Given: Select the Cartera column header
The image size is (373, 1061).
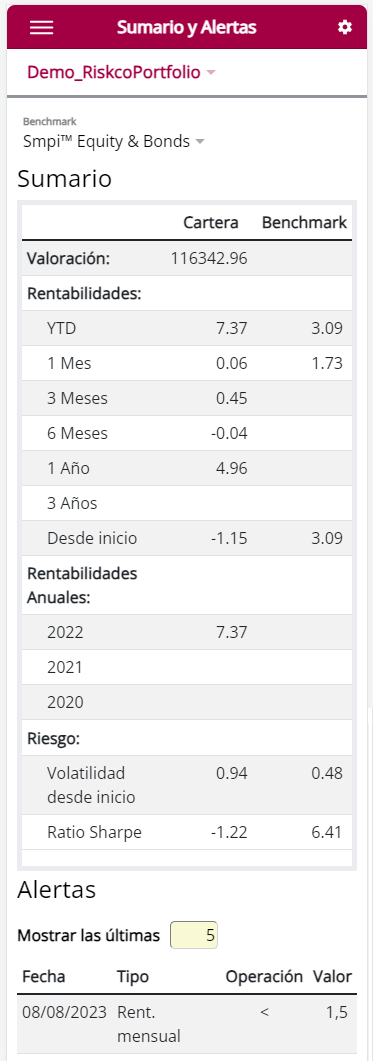Looking at the screenshot, I should [x=211, y=223].
